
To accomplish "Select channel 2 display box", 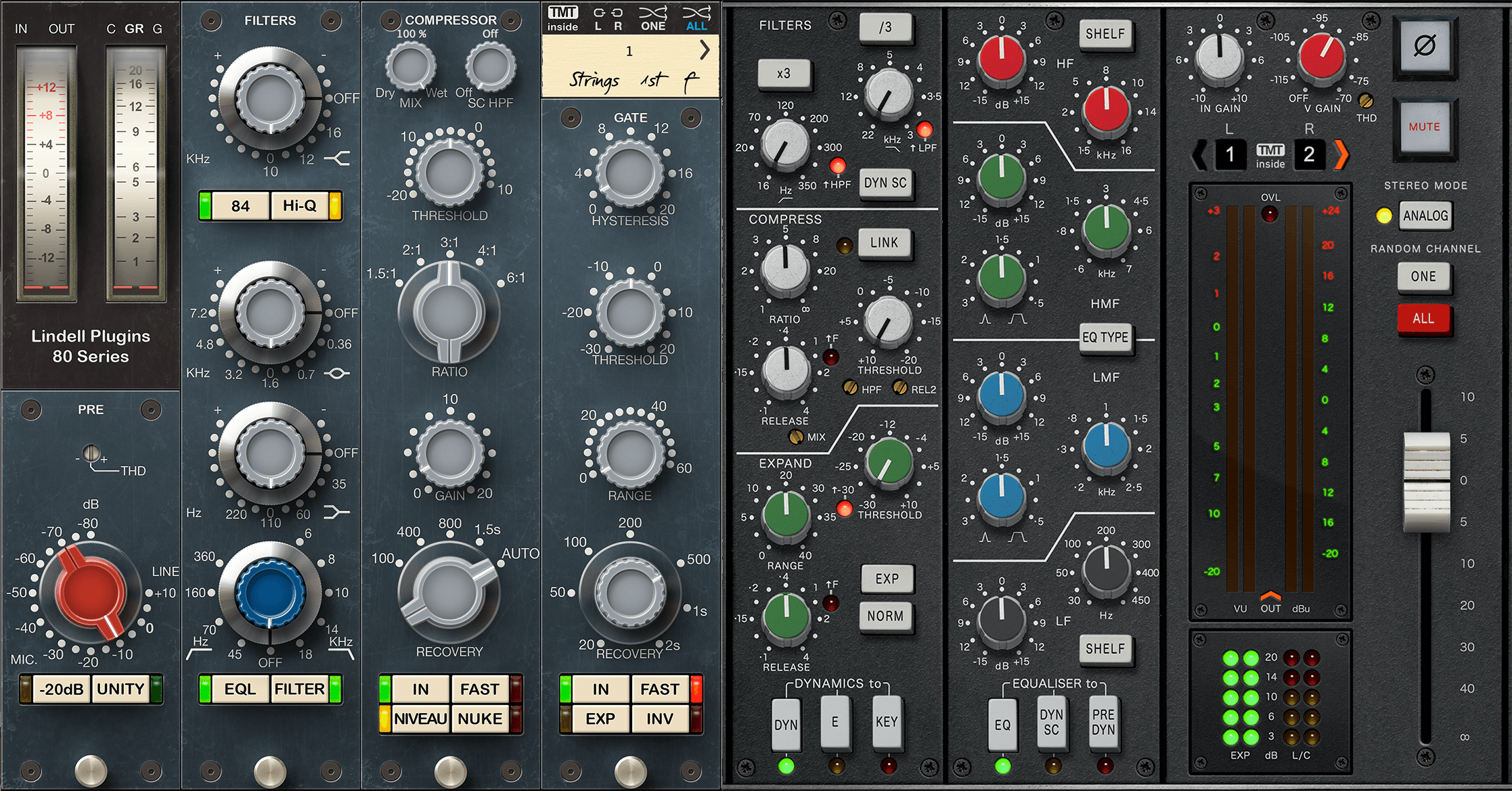I will click(1309, 155).
